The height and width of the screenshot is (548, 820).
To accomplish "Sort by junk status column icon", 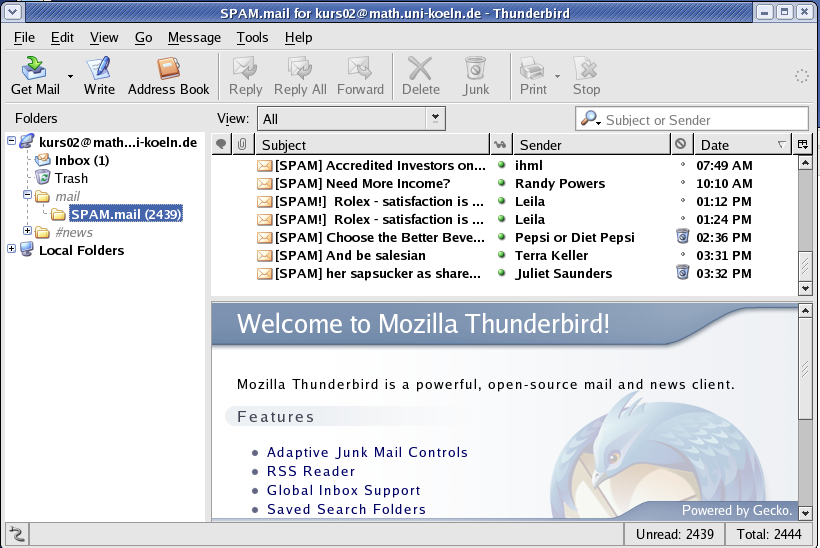I will click(x=681, y=144).
